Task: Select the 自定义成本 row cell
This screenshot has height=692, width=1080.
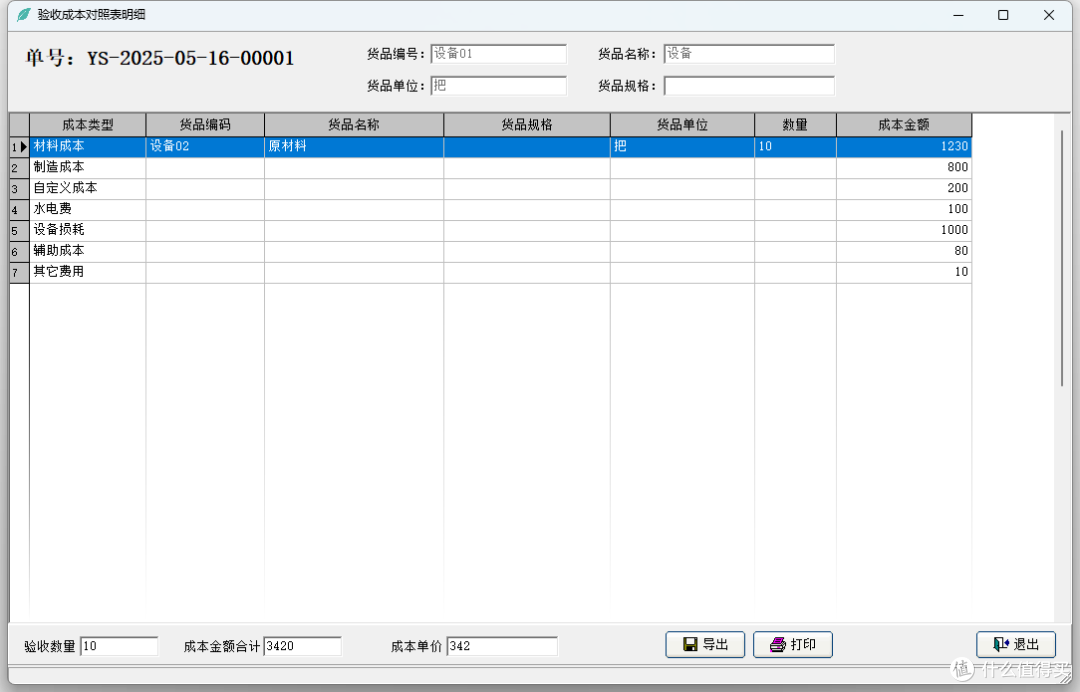Action: tap(87, 188)
